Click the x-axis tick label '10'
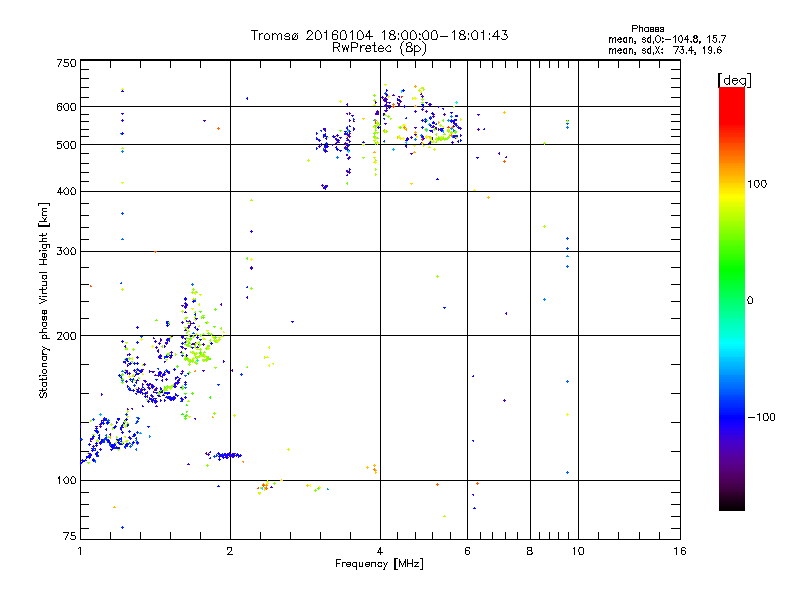This screenshot has height=600, width=800. [x=578, y=551]
